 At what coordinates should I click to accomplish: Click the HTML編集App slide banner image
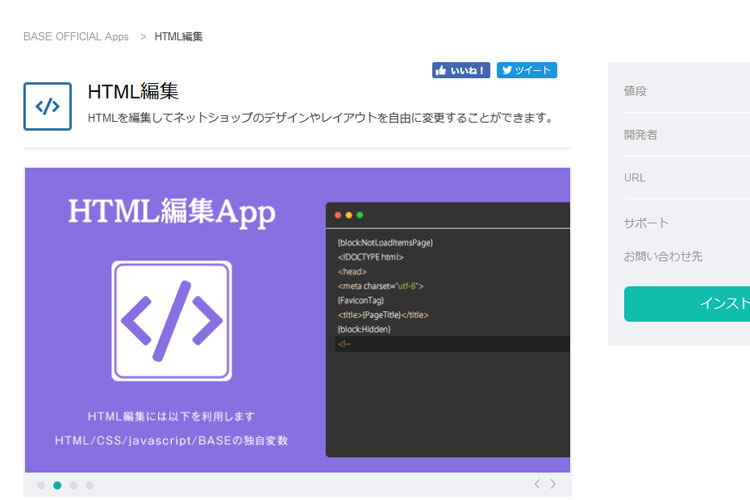point(297,319)
